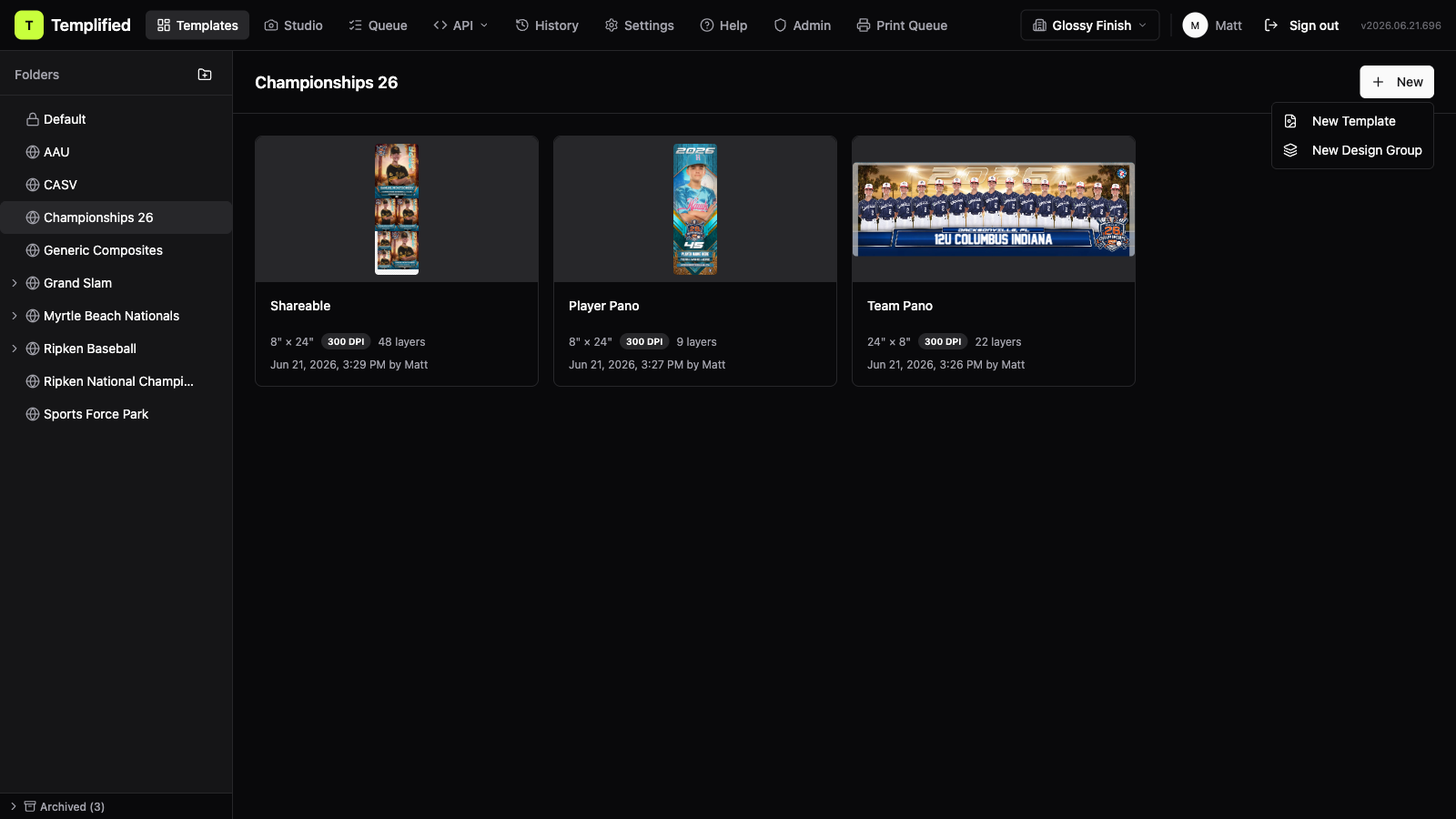The width and height of the screenshot is (1456, 819).
Task: Click the printer icon in Print Queue
Action: [864, 25]
